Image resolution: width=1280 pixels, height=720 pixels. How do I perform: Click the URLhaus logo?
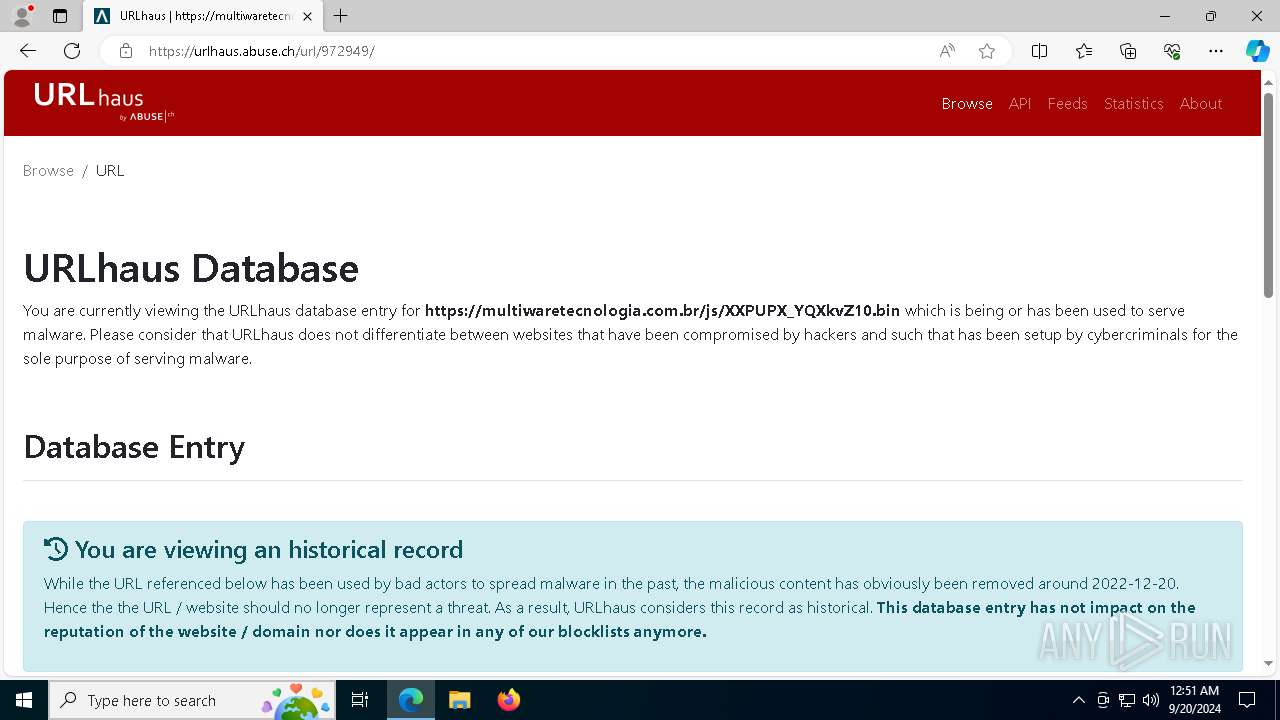104,102
